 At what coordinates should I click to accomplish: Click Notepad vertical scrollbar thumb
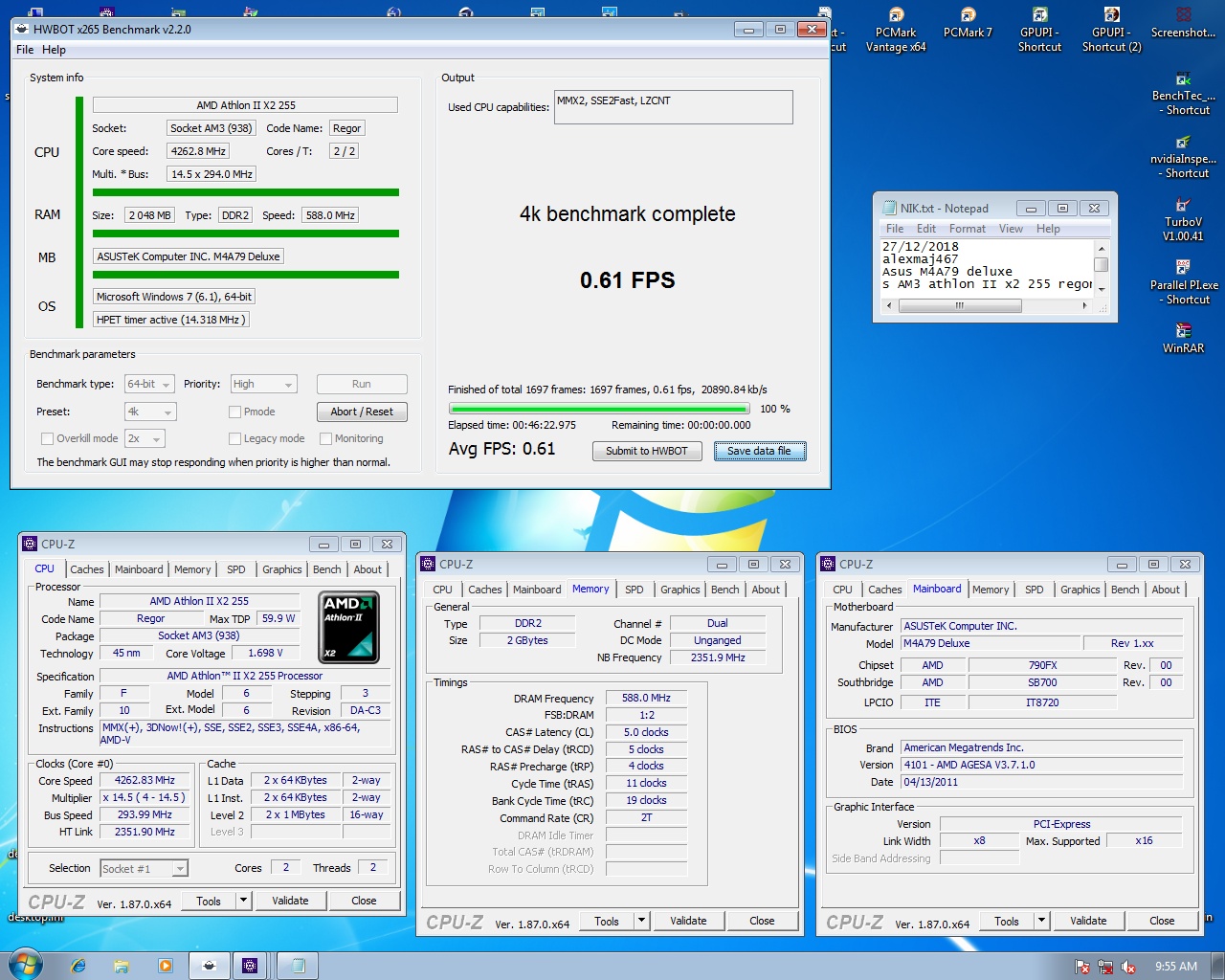point(1101,265)
